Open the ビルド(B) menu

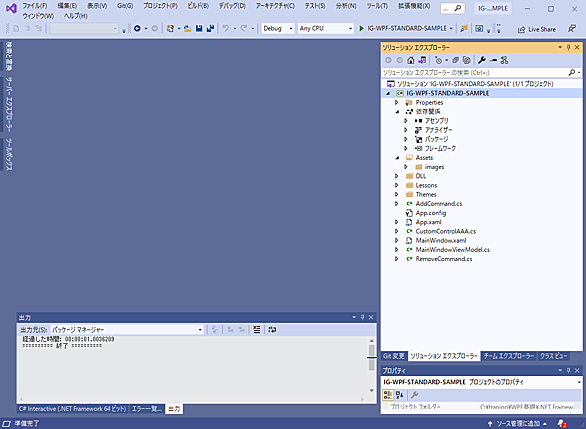point(198,6)
